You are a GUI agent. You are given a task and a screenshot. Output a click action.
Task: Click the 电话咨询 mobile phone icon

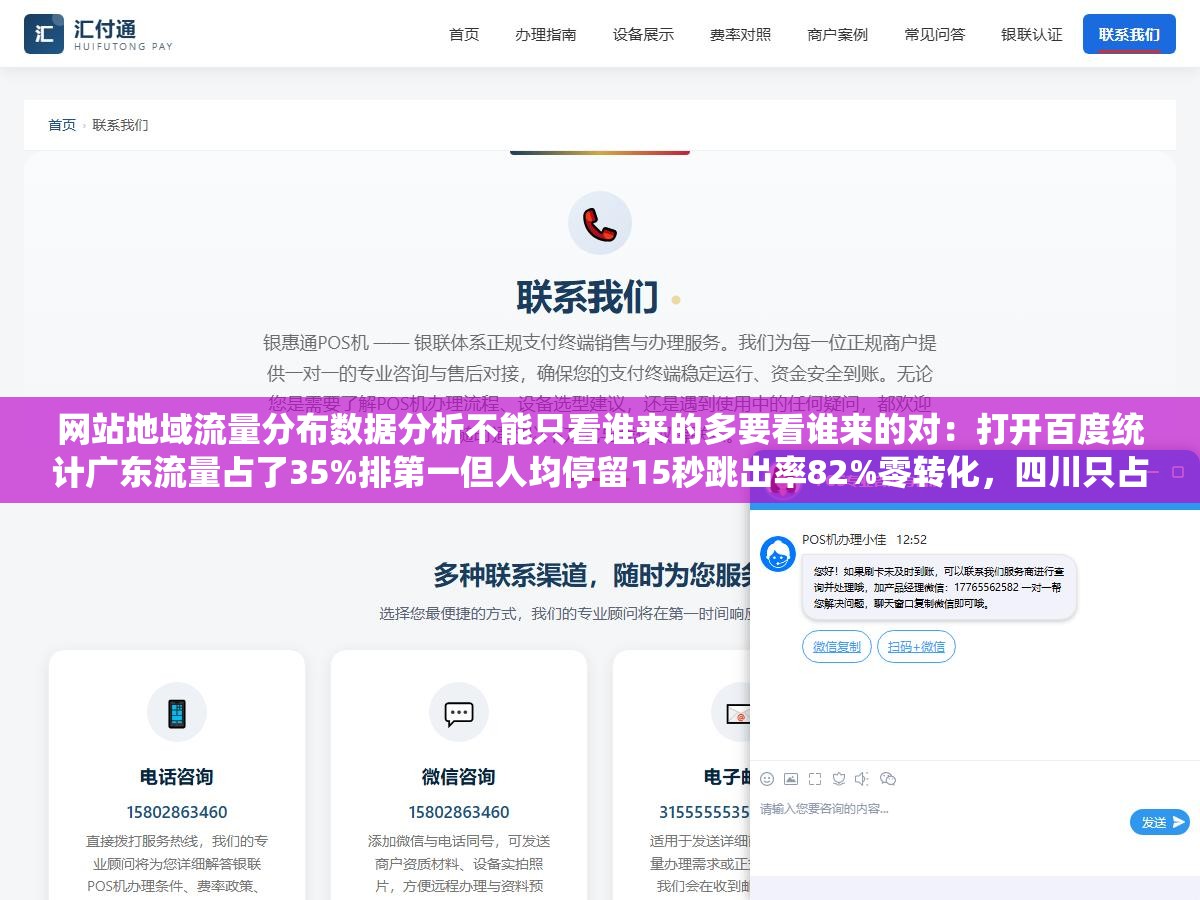tap(177, 713)
